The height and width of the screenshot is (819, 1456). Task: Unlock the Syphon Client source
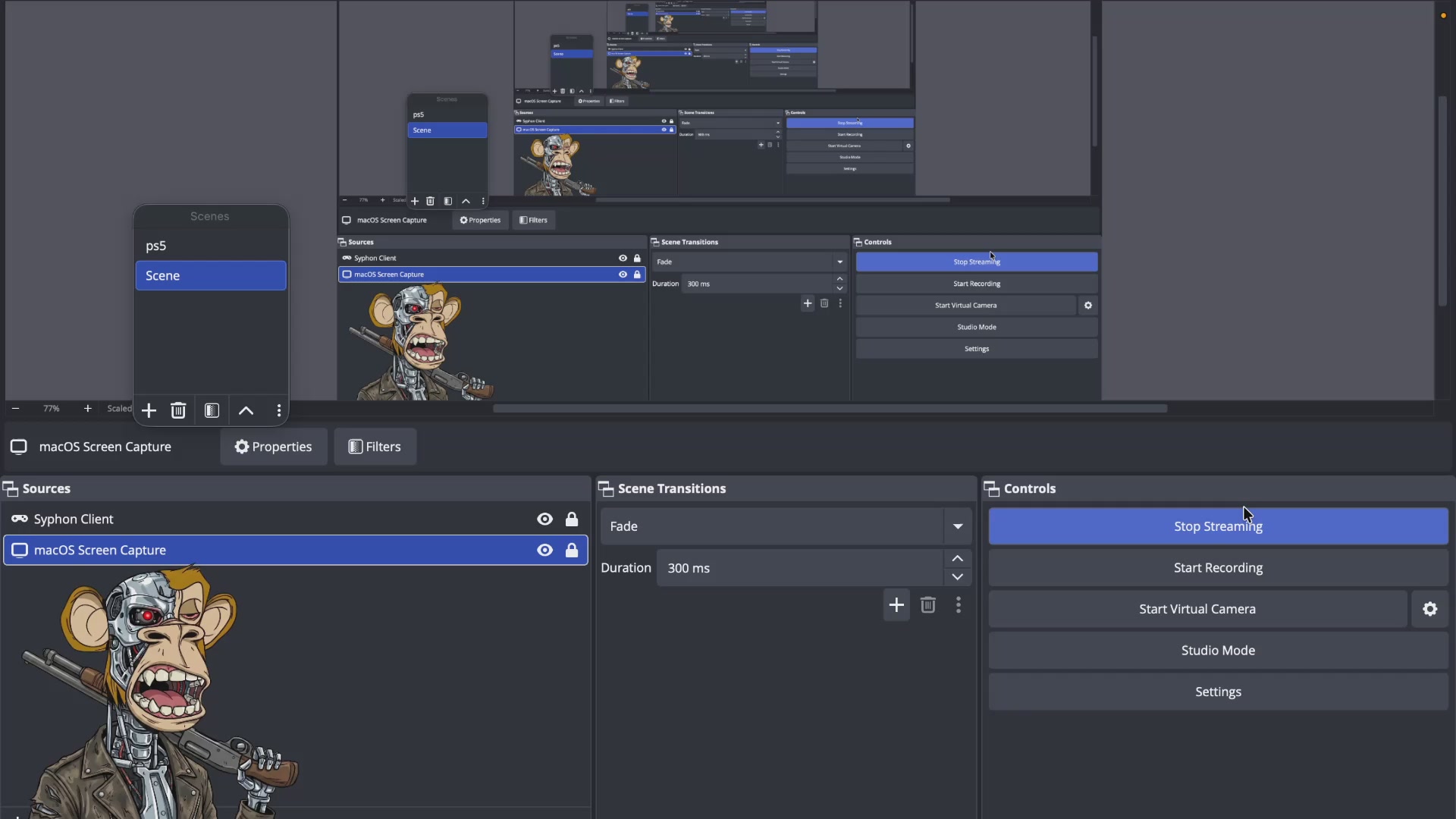click(572, 519)
